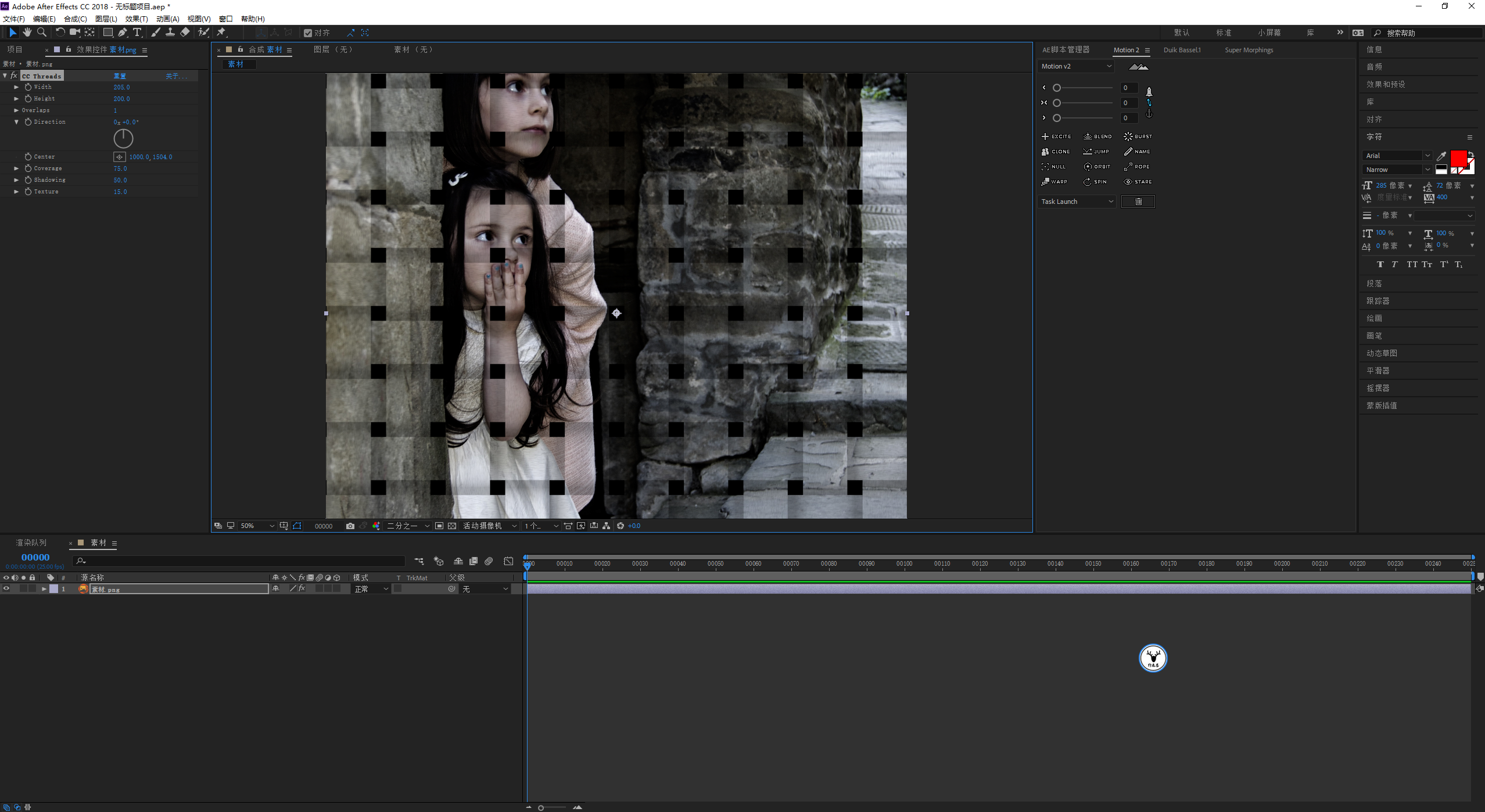Click the Motion 2 anchor icon
This screenshot has width=1485, height=812.
(x=1149, y=114)
